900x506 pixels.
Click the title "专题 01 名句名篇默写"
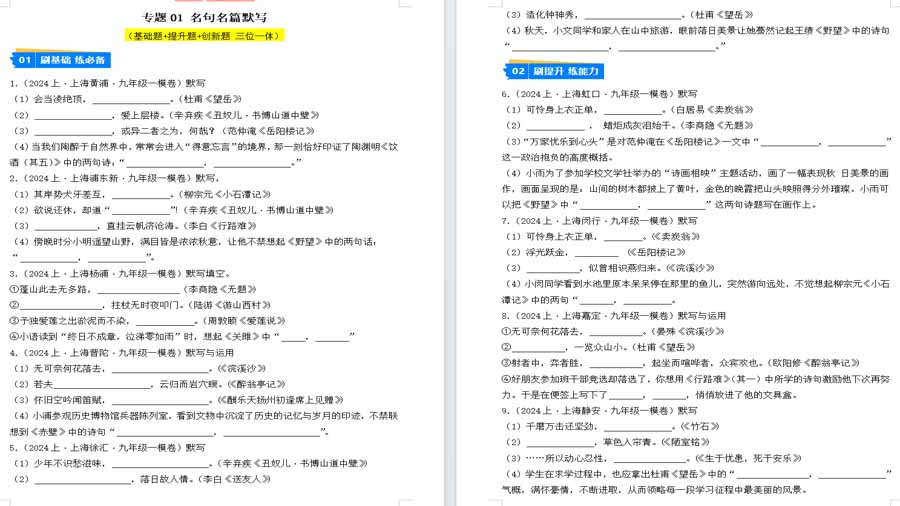pyautogui.click(x=204, y=17)
